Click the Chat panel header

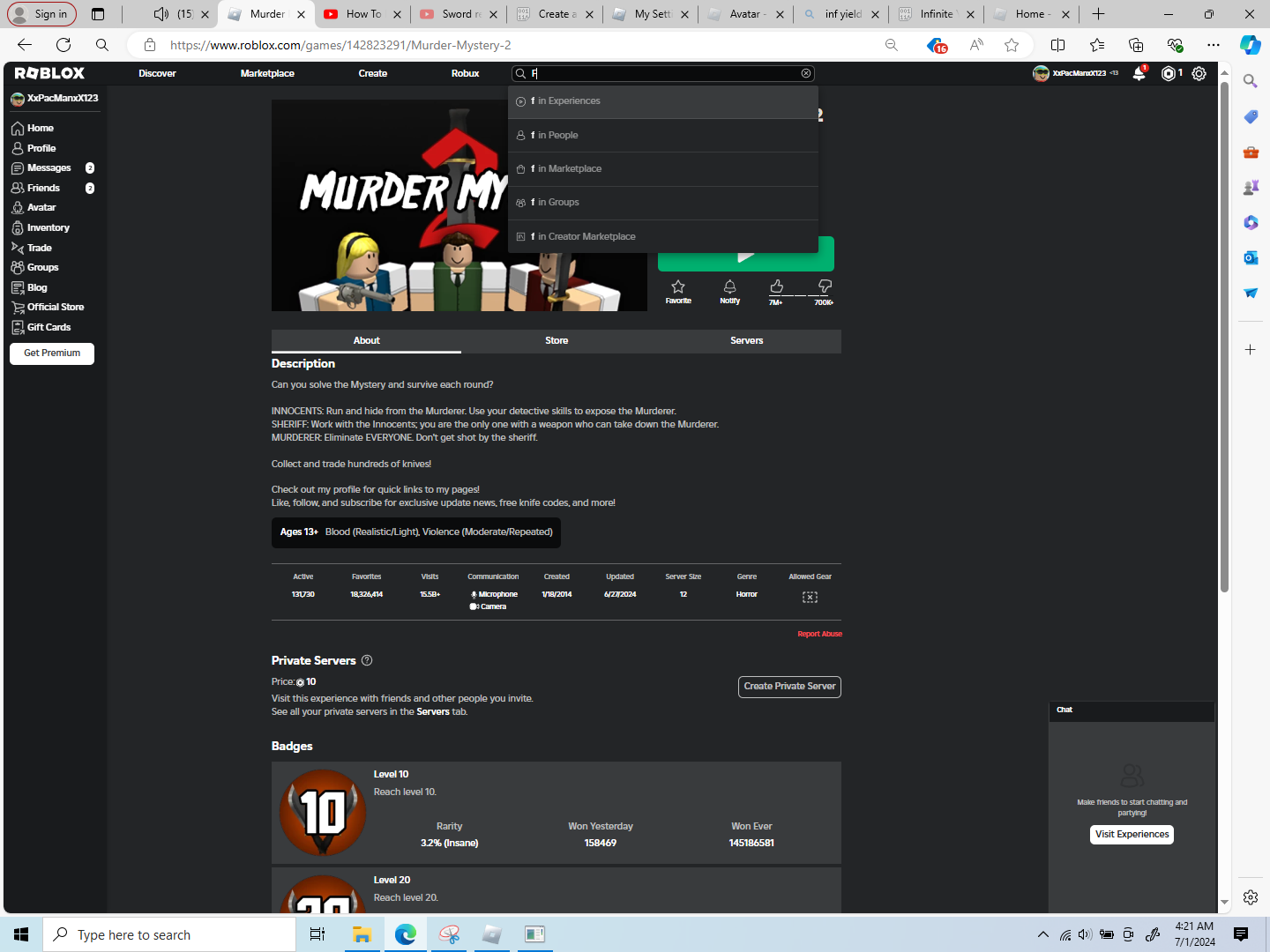(1132, 710)
